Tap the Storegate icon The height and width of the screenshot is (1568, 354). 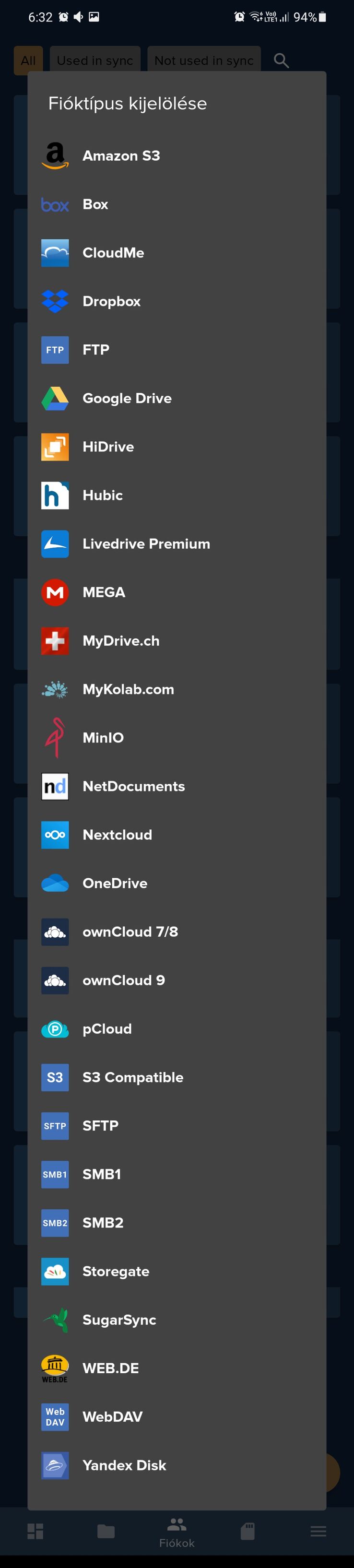[x=55, y=1272]
